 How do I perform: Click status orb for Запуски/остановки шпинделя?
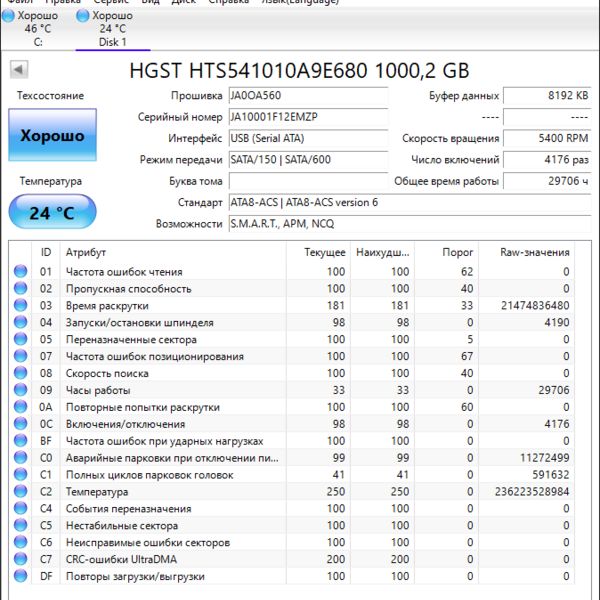pos(21,322)
